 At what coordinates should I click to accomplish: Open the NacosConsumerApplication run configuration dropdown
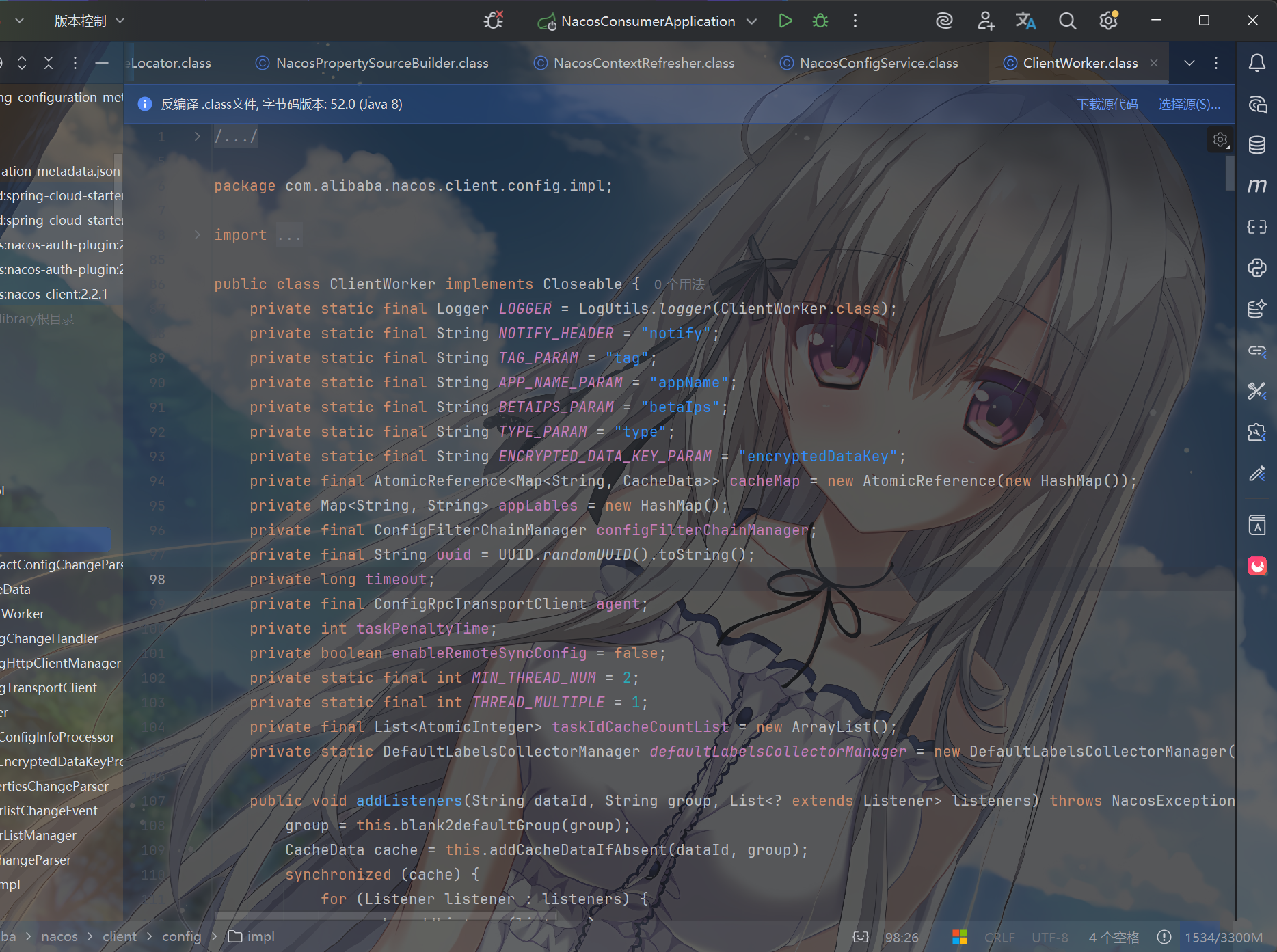pyautogui.click(x=648, y=21)
